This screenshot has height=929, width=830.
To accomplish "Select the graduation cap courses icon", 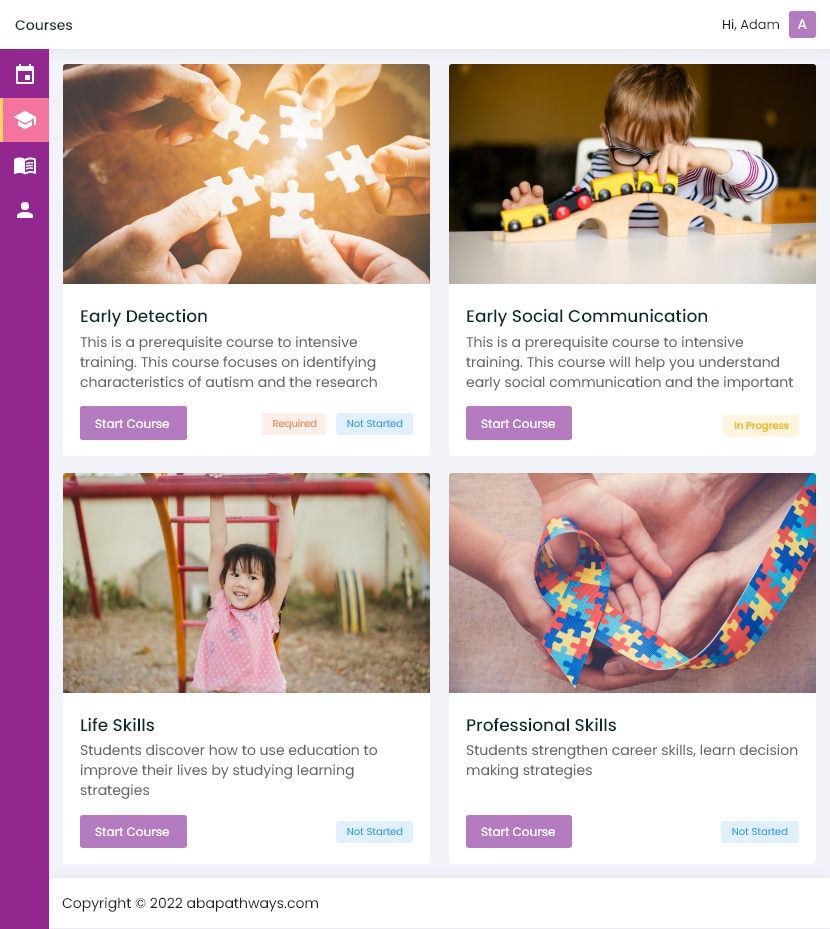I will (x=25, y=120).
